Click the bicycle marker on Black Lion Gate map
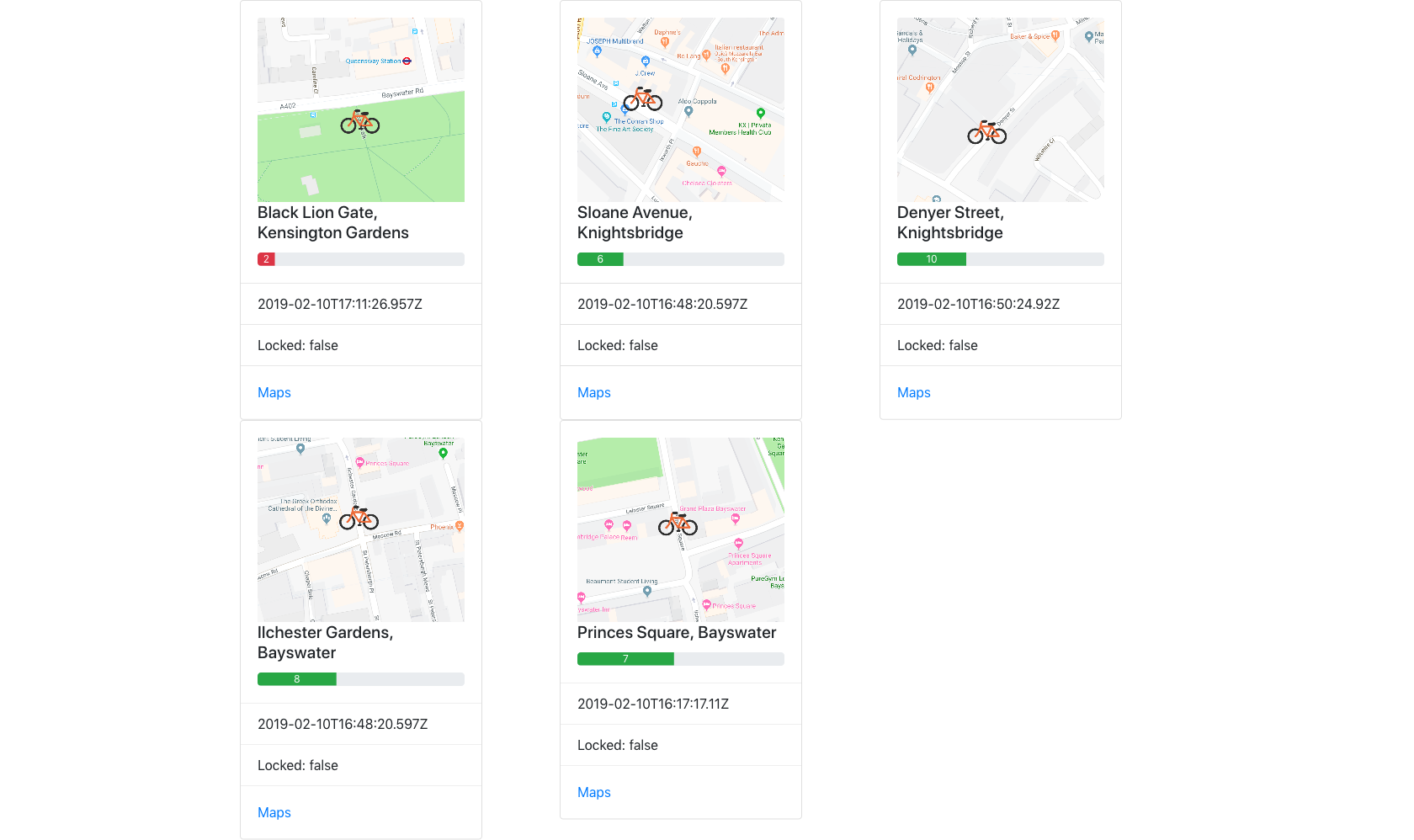The width and height of the screenshot is (1414, 840). [360, 122]
